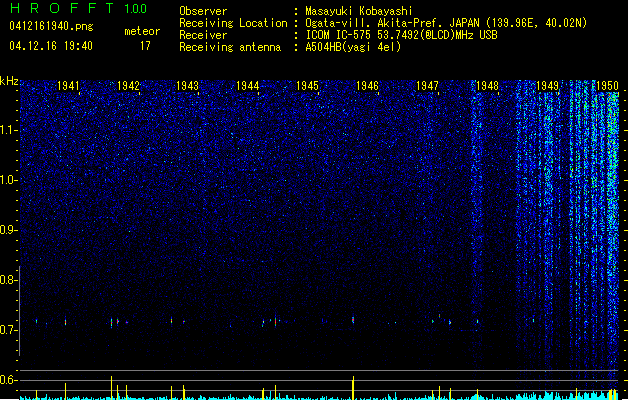Click version number 1.0.0
Viewport: 629px width, 400px height.
(x=136, y=9)
